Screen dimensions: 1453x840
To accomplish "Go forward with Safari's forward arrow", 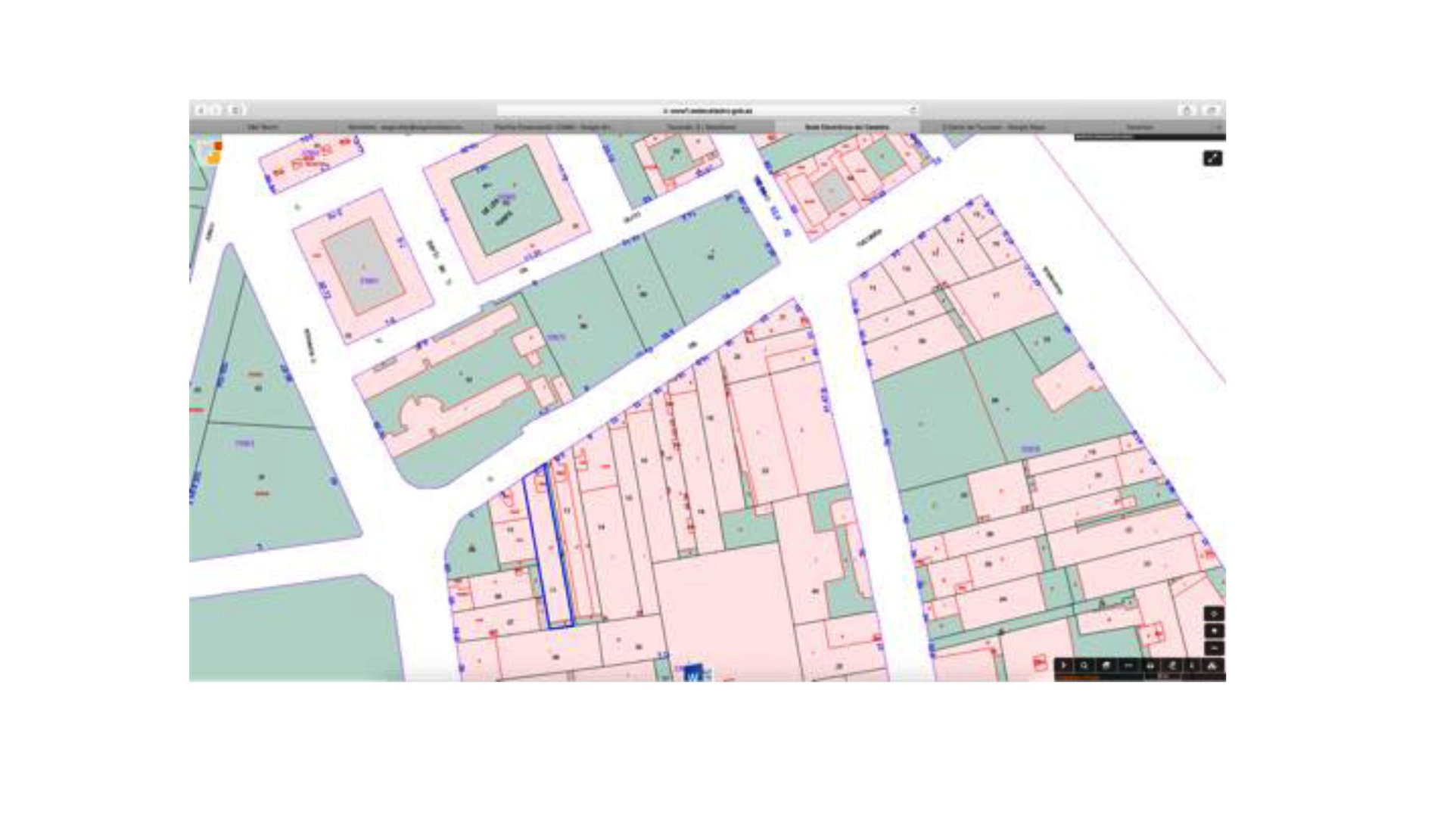I will [216, 110].
